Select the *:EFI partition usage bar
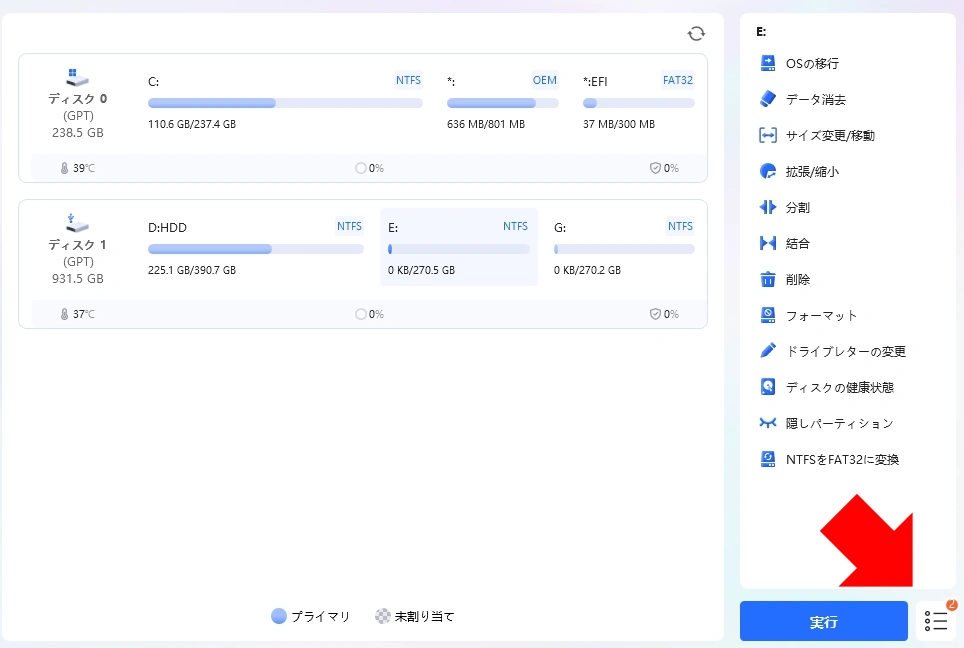Viewport: 964px width, 648px height. (x=639, y=103)
